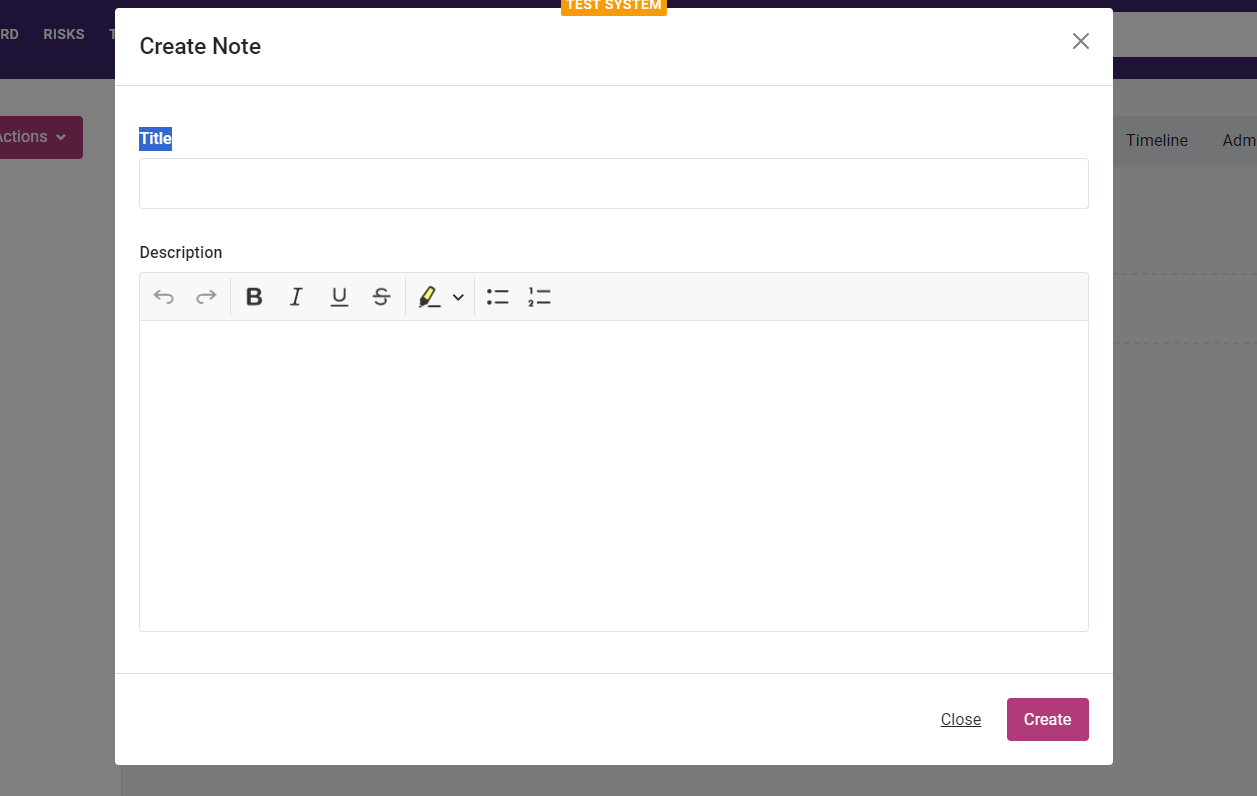Apply strikethrough formatting

click(x=381, y=297)
